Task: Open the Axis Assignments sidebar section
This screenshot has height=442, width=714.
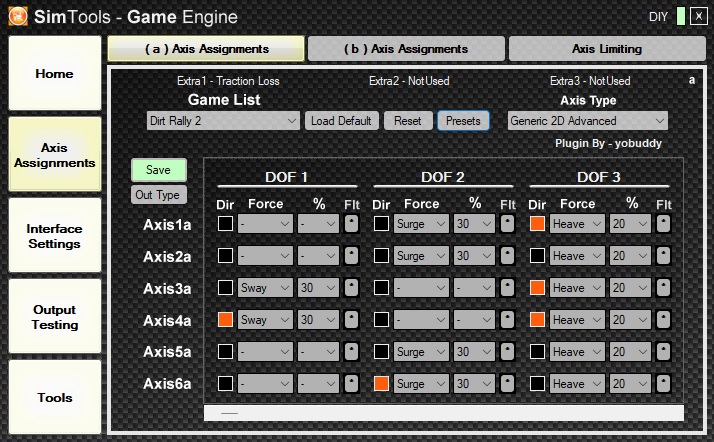Action: coord(55,154)
